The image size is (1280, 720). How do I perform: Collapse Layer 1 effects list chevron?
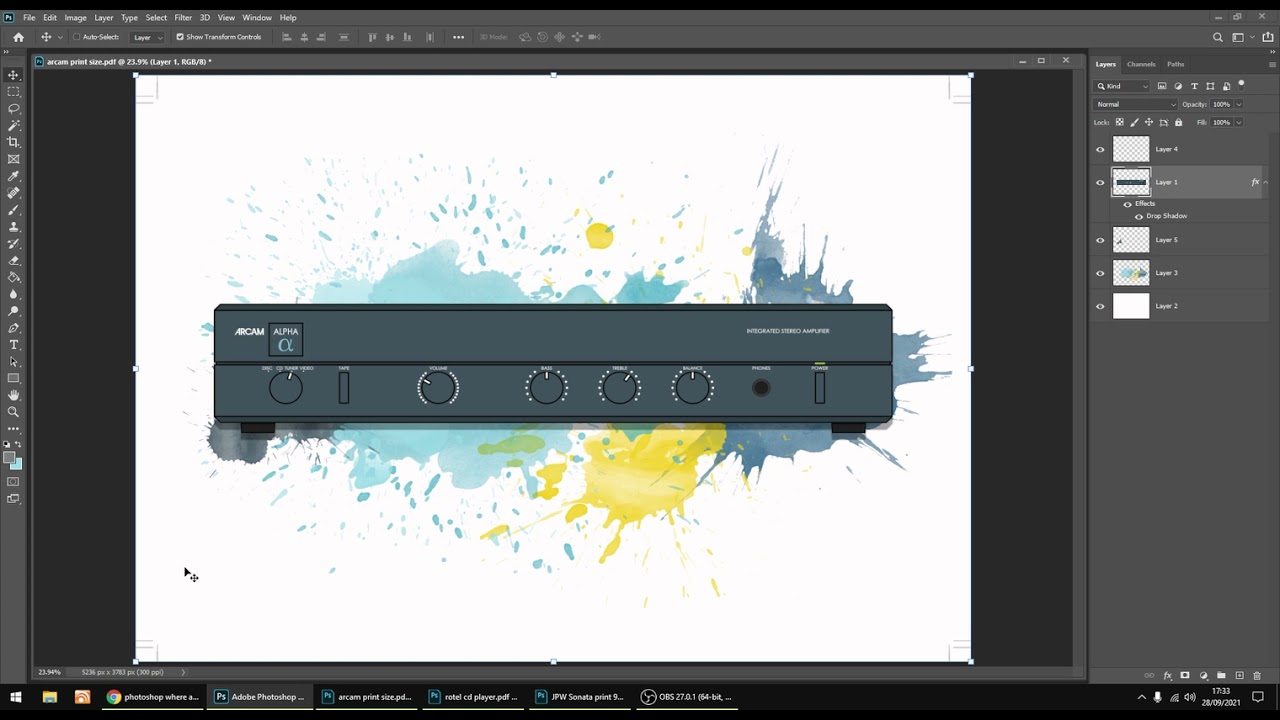1266,182
